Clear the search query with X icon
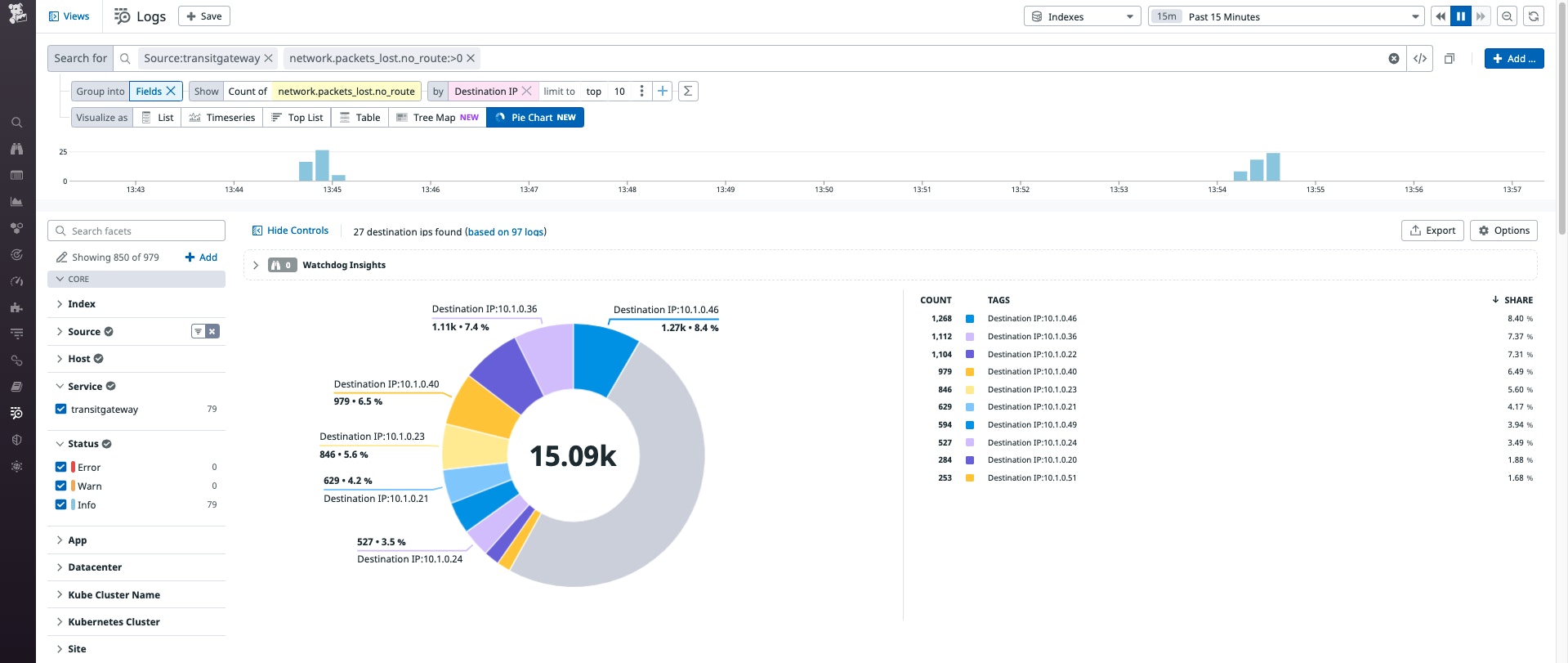 point(1394,58)
